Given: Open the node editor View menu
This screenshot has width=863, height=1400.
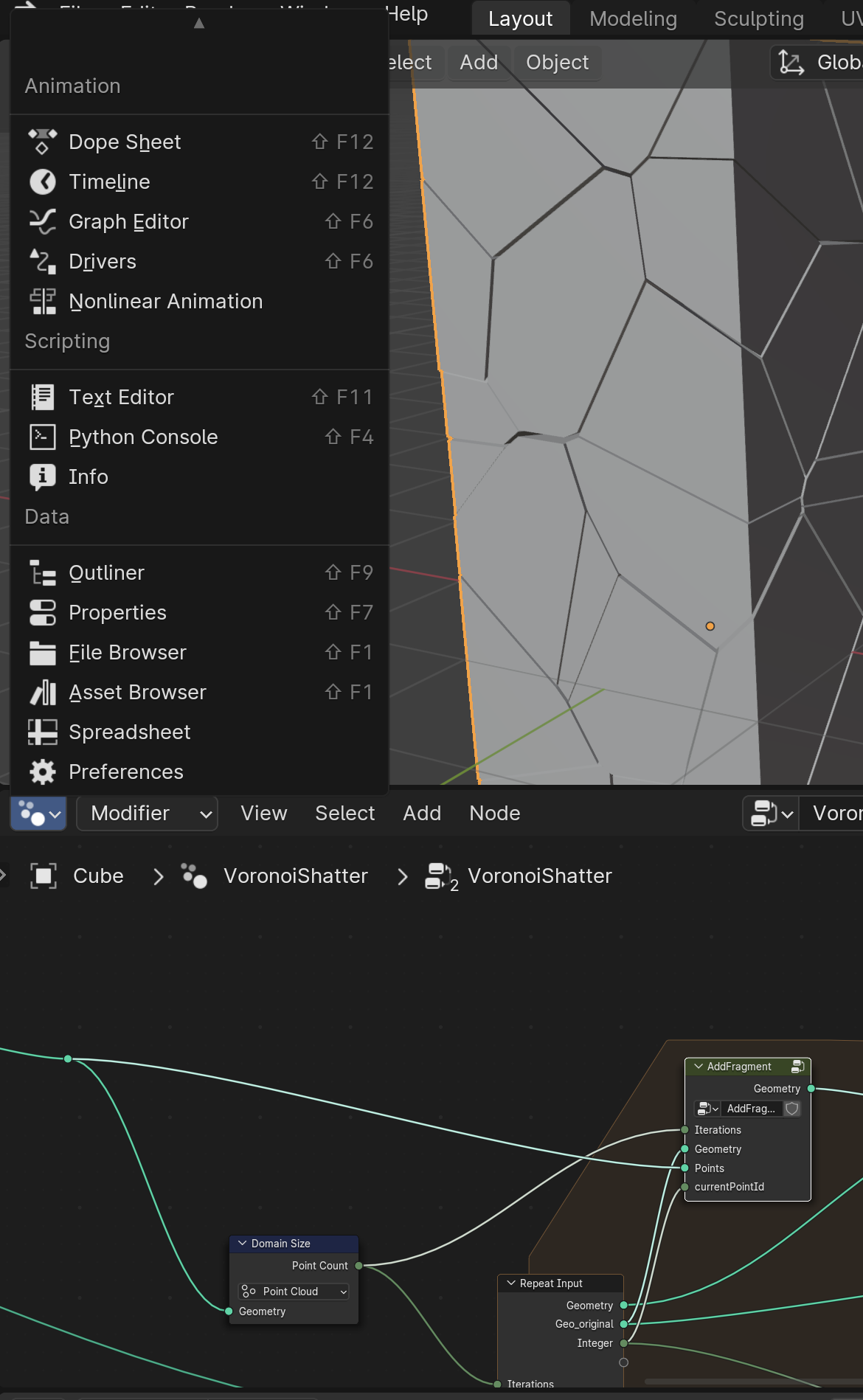Looking at the screenshot, I should (x=263, y=814).
